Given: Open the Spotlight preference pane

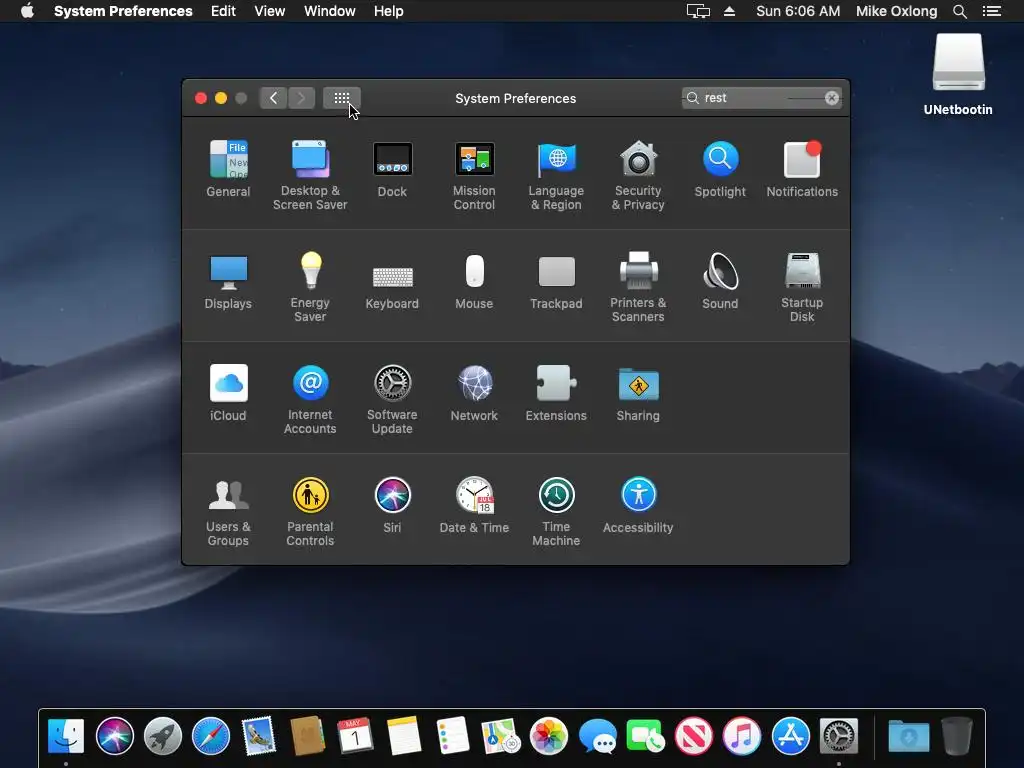Looking at the screenshot, I should coord(720,168).
